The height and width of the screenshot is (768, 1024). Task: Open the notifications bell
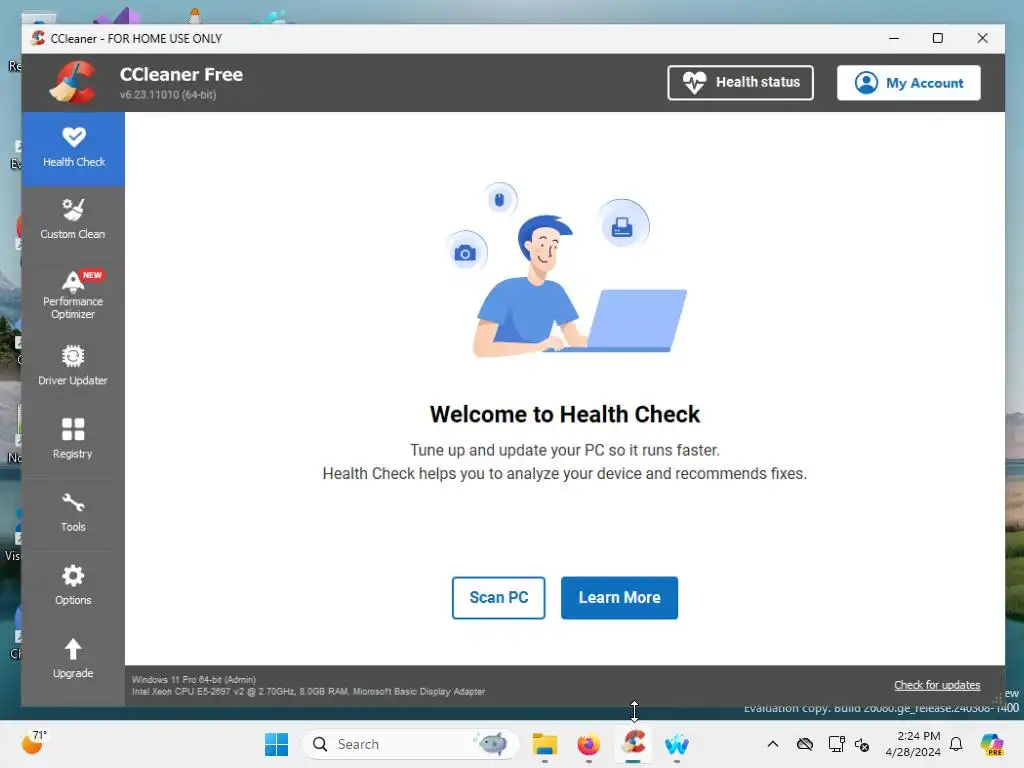click(x=956, y=744)
